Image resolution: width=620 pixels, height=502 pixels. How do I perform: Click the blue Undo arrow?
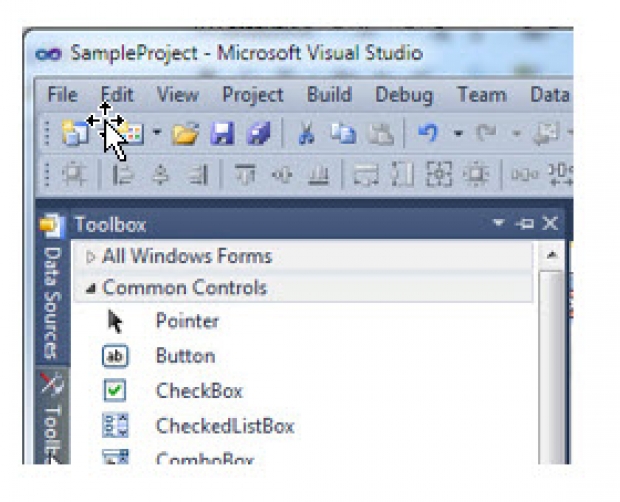(428, 133)
